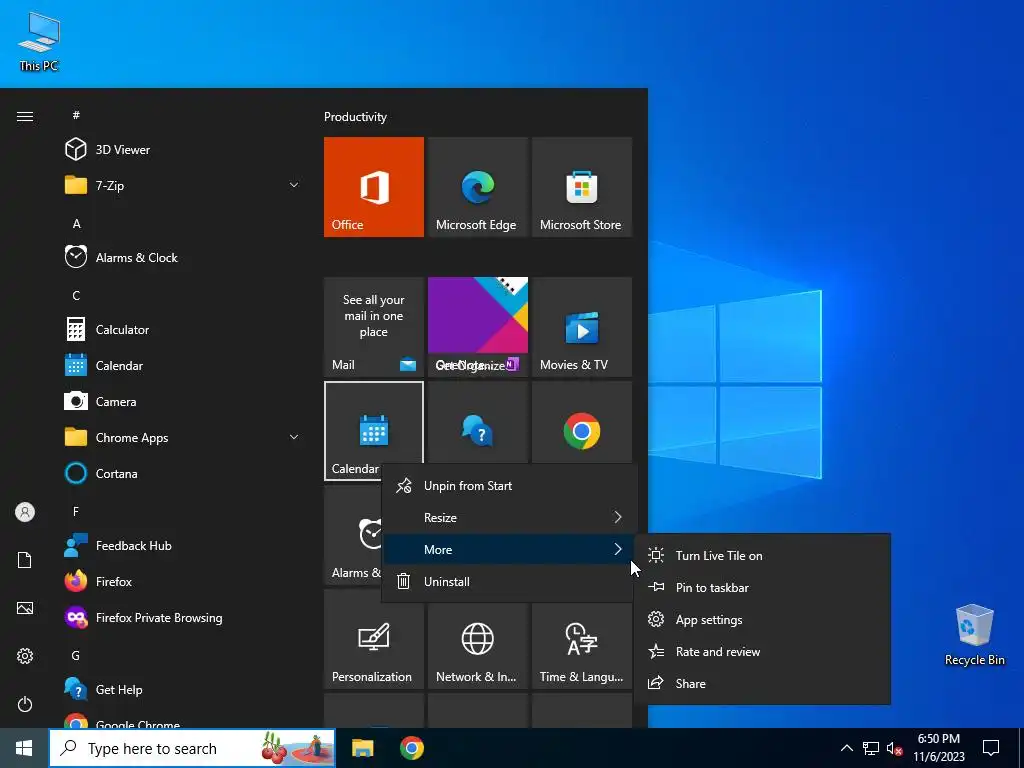Open Pictures from the Start sidebar
1024x768 pixels.
25,608
